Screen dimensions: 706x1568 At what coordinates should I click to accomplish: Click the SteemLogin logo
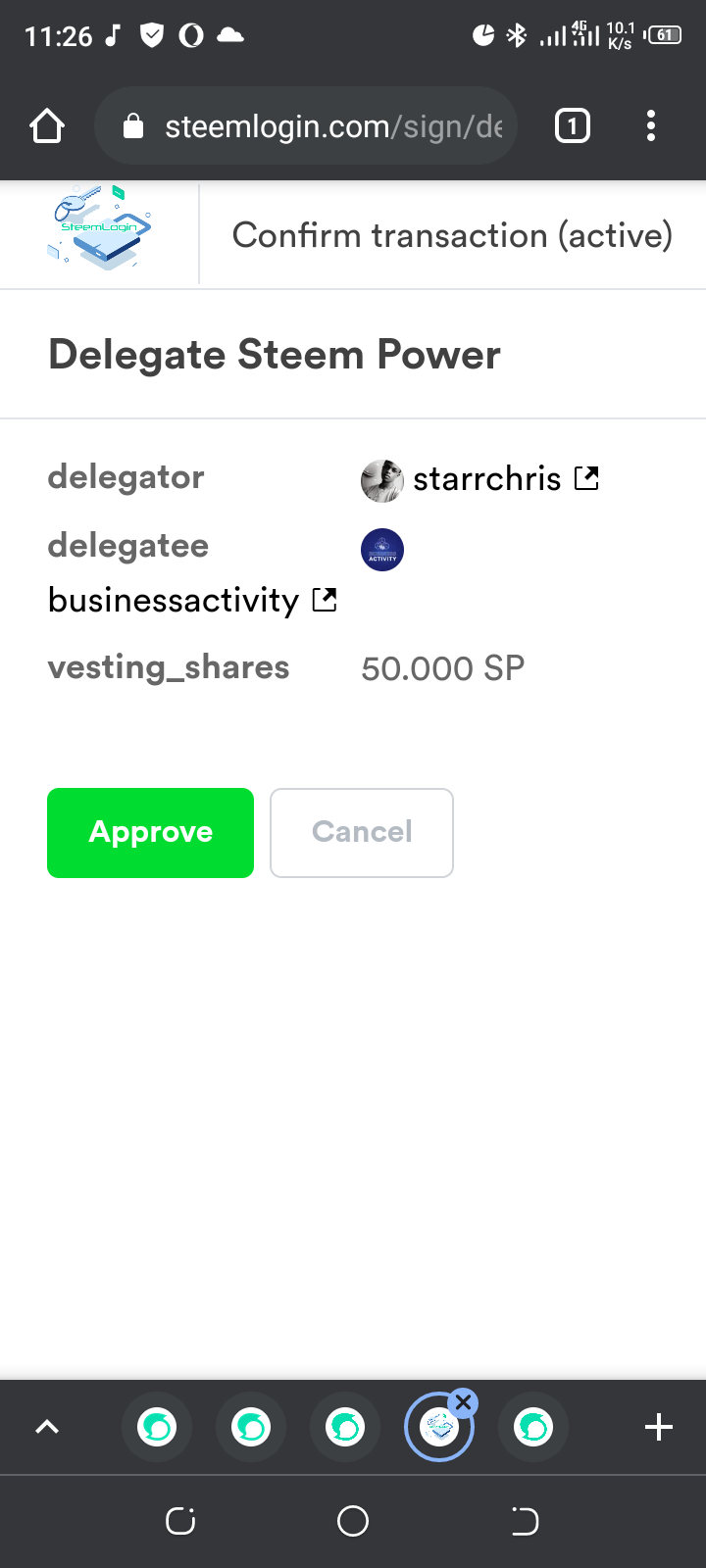click(x=99, y=229)
